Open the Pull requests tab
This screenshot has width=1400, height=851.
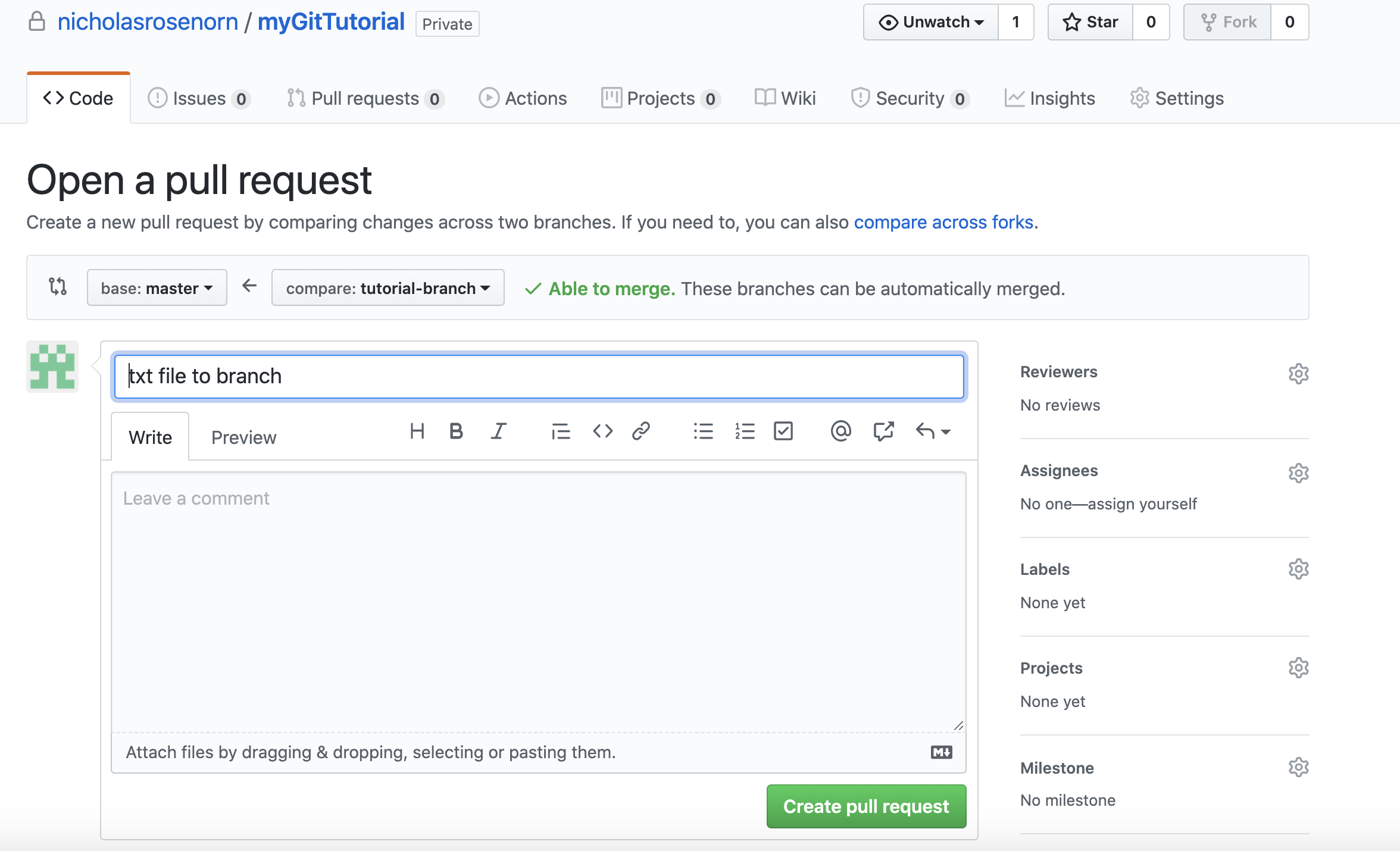pyautogui.click(x=365, y=98)
